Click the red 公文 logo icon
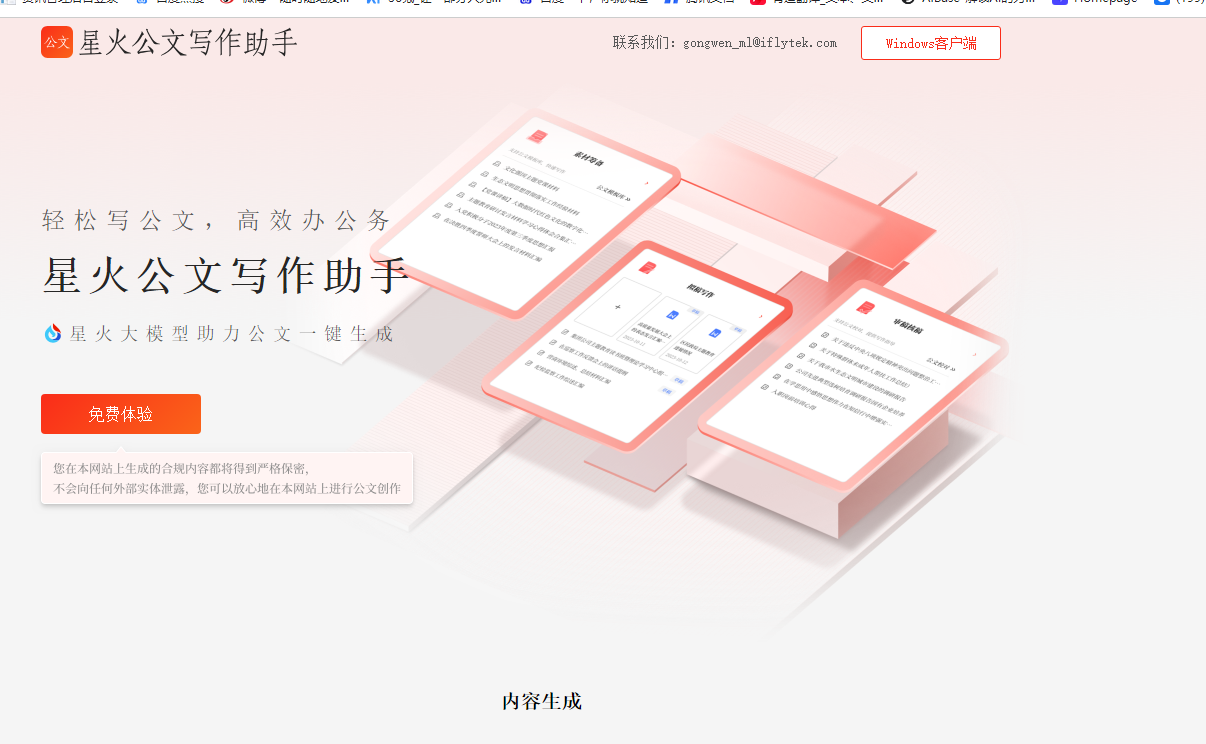This screenshot has width=1206, height=744. 57,43
